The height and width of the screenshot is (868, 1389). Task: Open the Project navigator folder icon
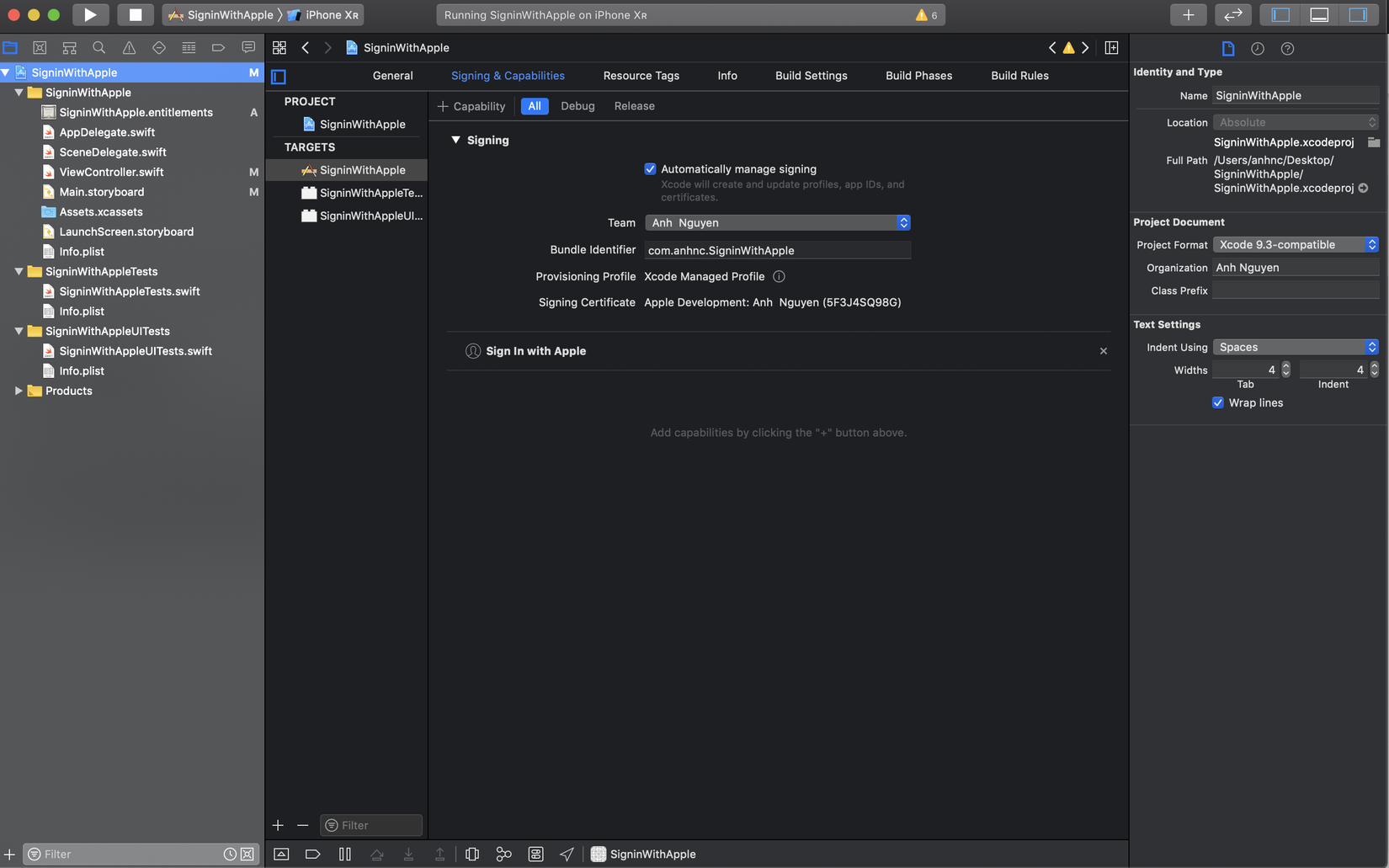pos(10,48)
